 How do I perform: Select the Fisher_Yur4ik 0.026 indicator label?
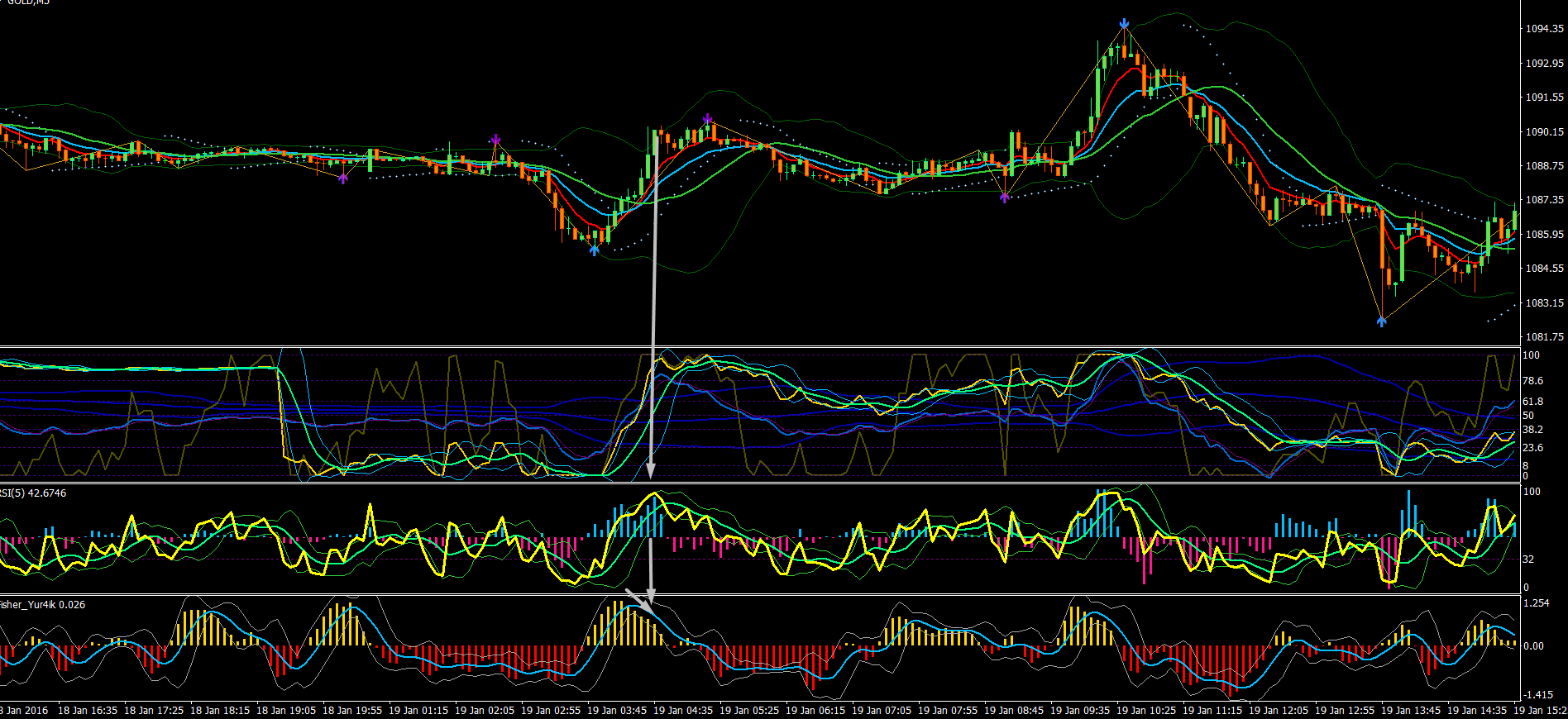point(42,605)
